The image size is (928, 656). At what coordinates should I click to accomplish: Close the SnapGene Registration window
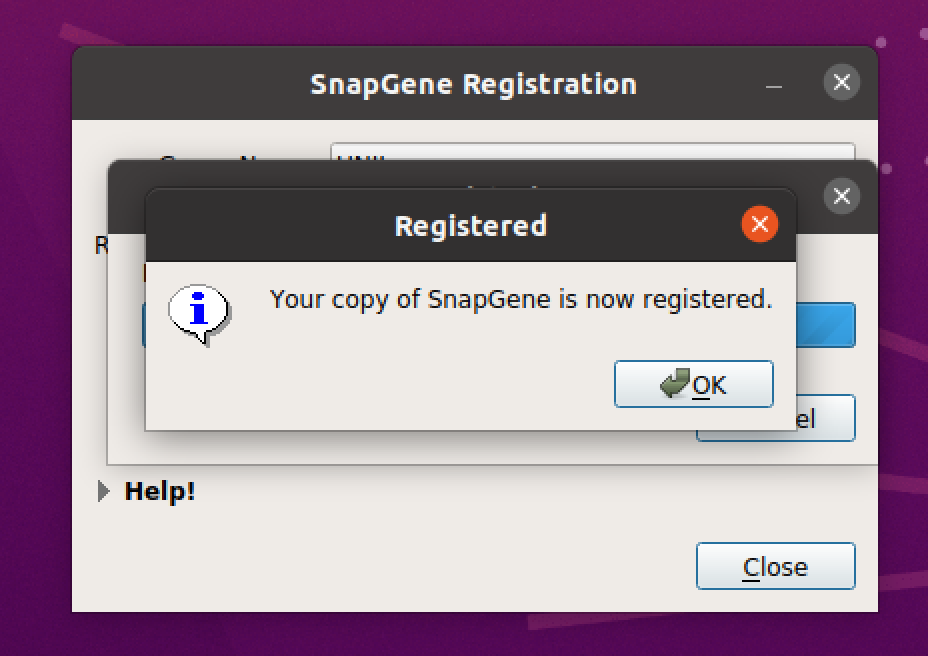pyautogui.click(x=841, y=83)
